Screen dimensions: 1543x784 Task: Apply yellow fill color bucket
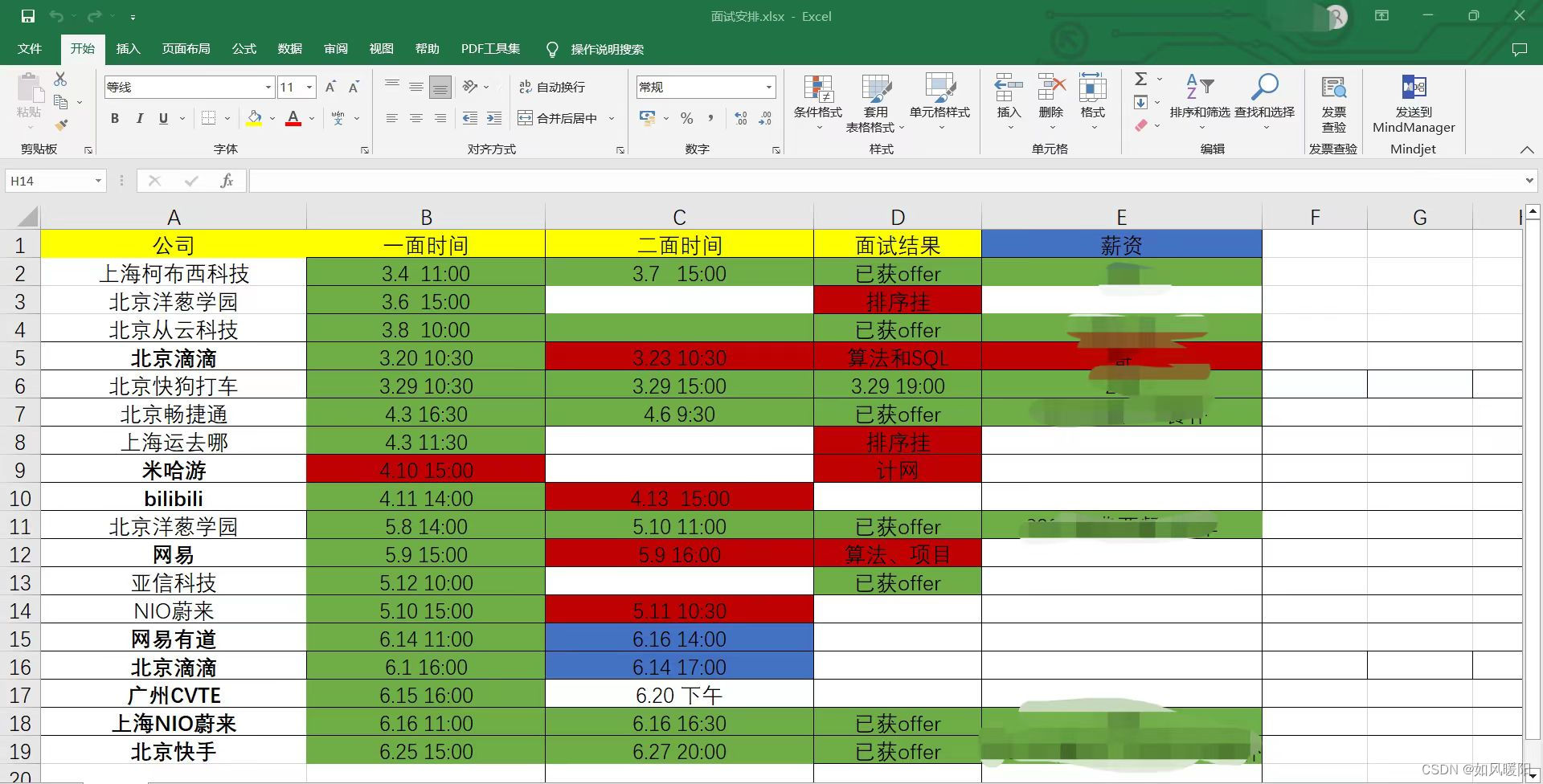click(x=254, y=118)
